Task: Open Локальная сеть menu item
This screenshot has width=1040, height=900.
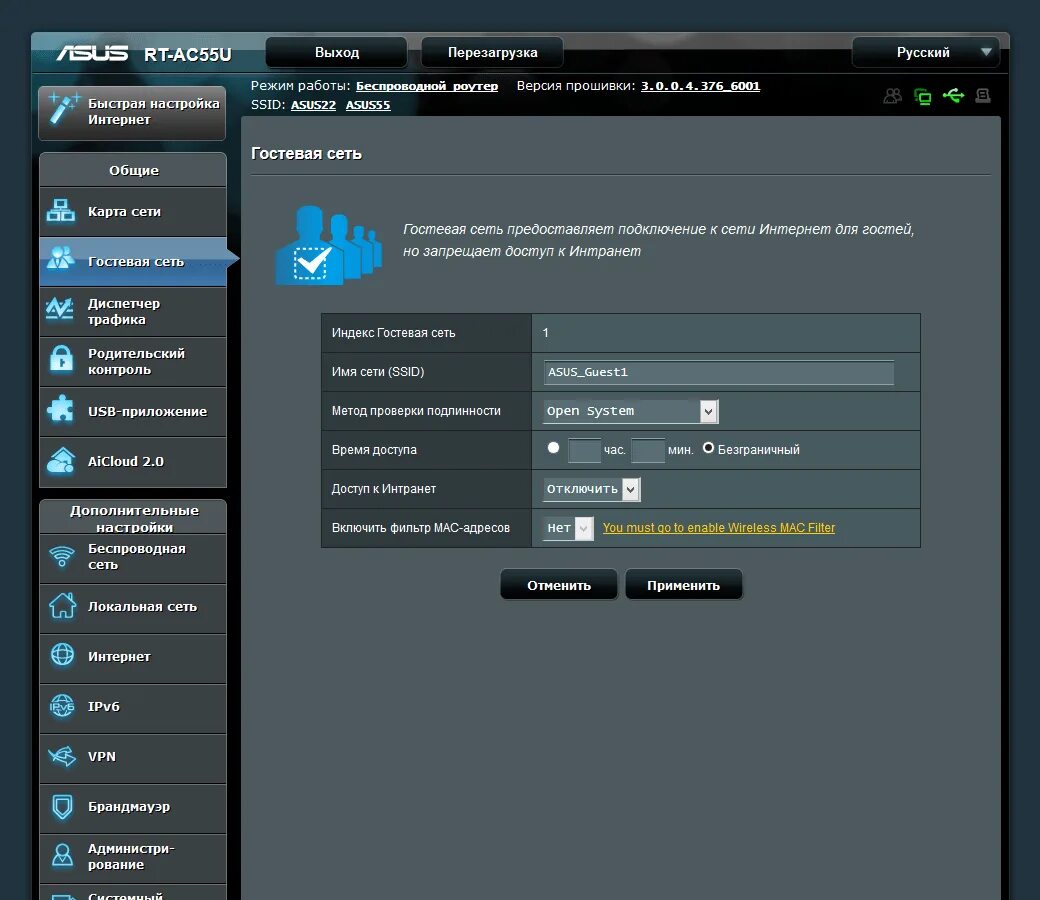Action: point(133,608)
